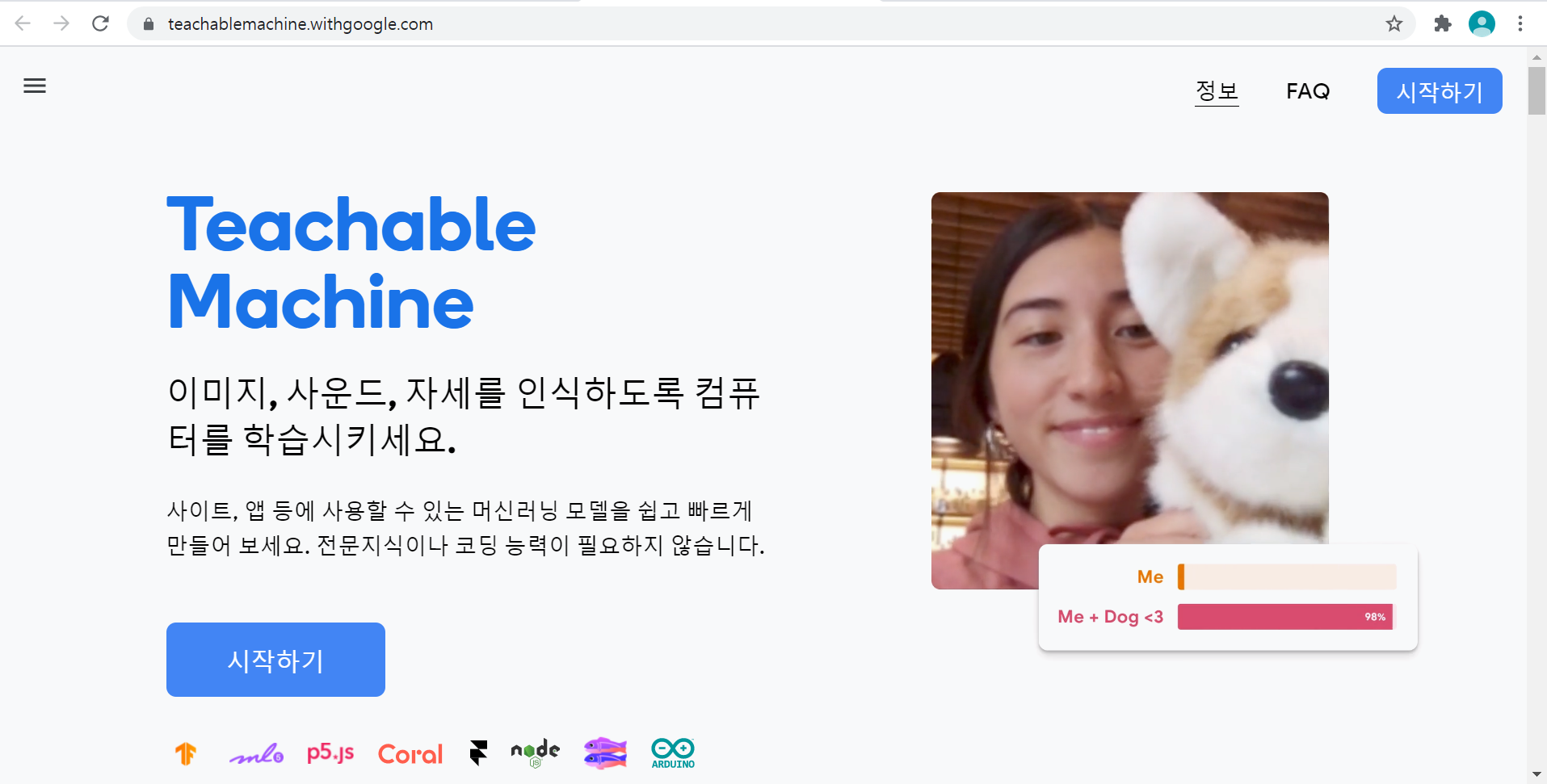The width and height of the screenshot is (1547, 784).
Task: Open the browser extensions puzzle icon
Action: (1443, 24)
